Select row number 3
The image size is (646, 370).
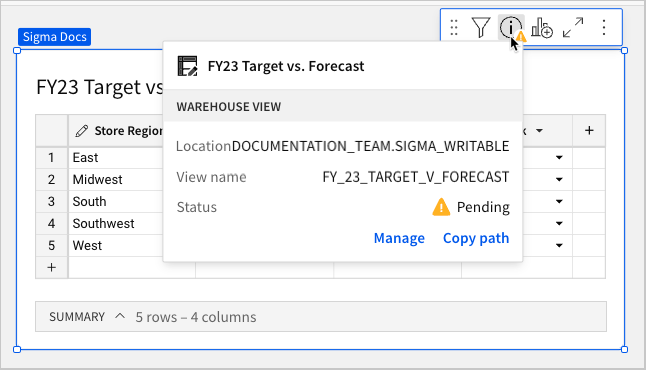point(51,201)
